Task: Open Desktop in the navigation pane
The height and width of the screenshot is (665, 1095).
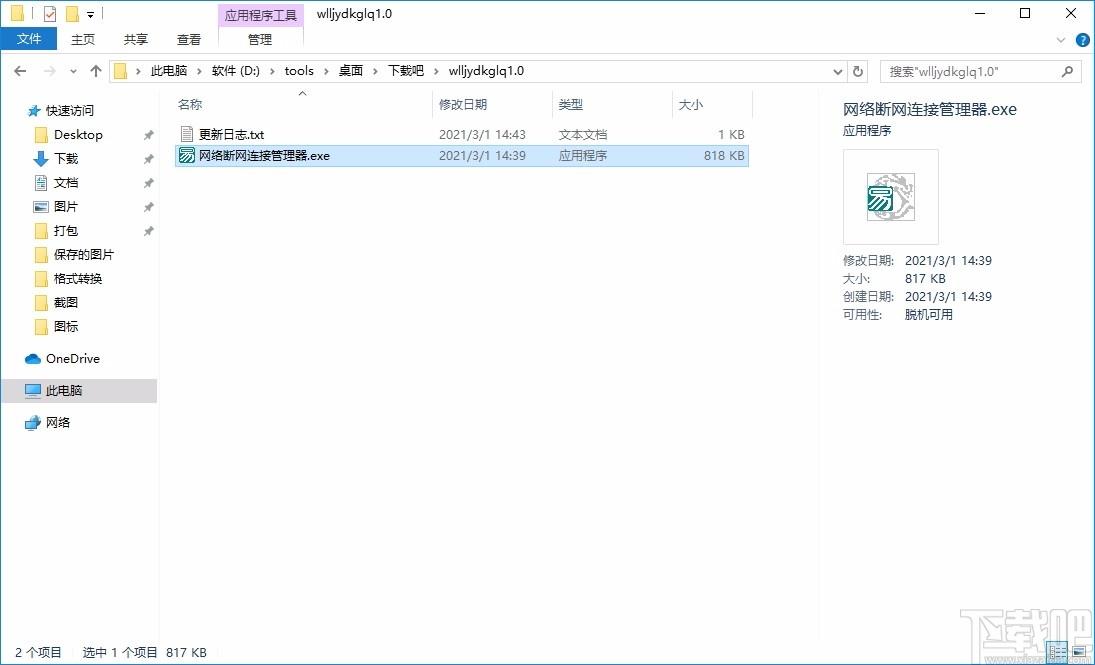Action: [x=78, y=135]
